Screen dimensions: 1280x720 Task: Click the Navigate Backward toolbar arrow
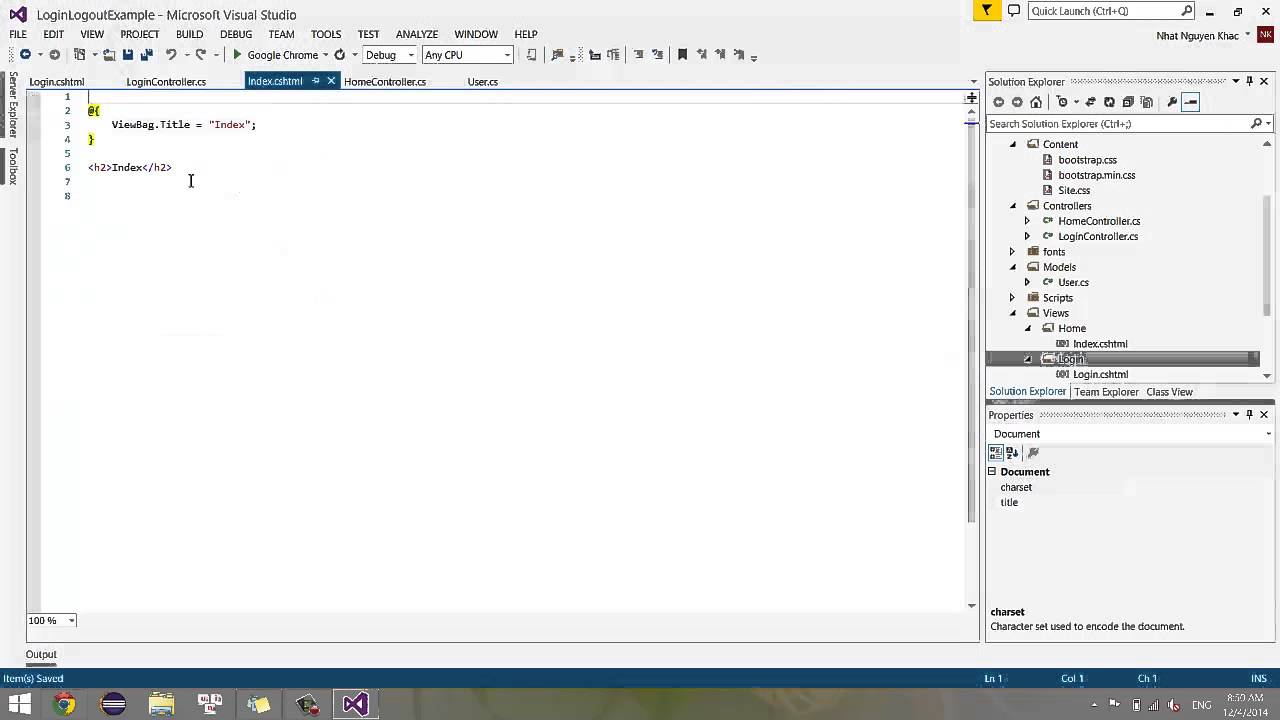tap(25, 55)
